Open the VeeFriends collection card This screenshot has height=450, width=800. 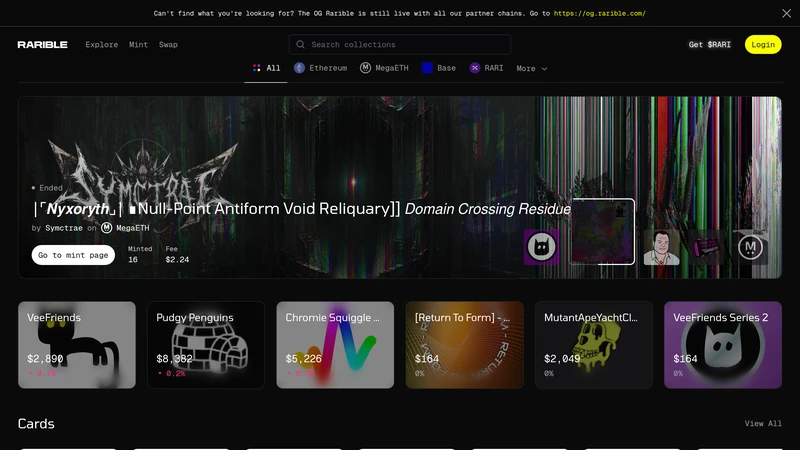click(x=77, y=345)
